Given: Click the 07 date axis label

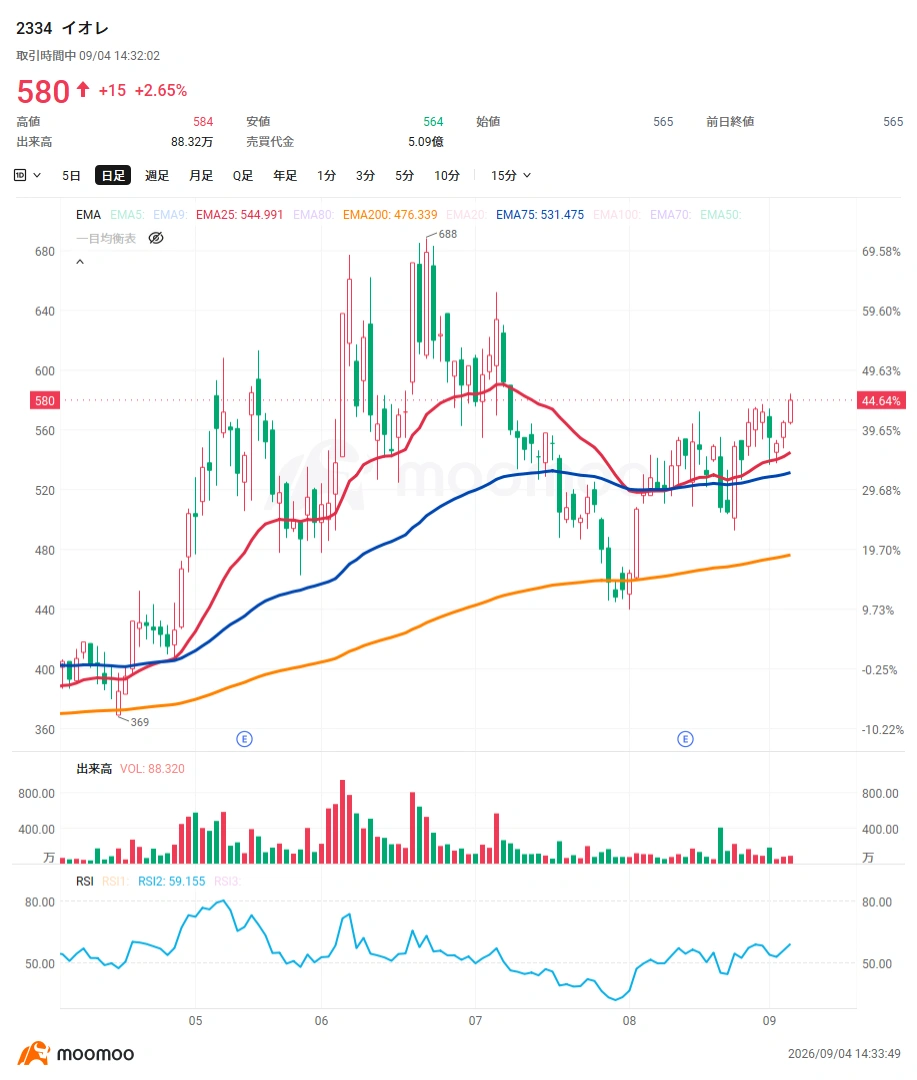Looking at the screenshot, I should [475, 1021].
